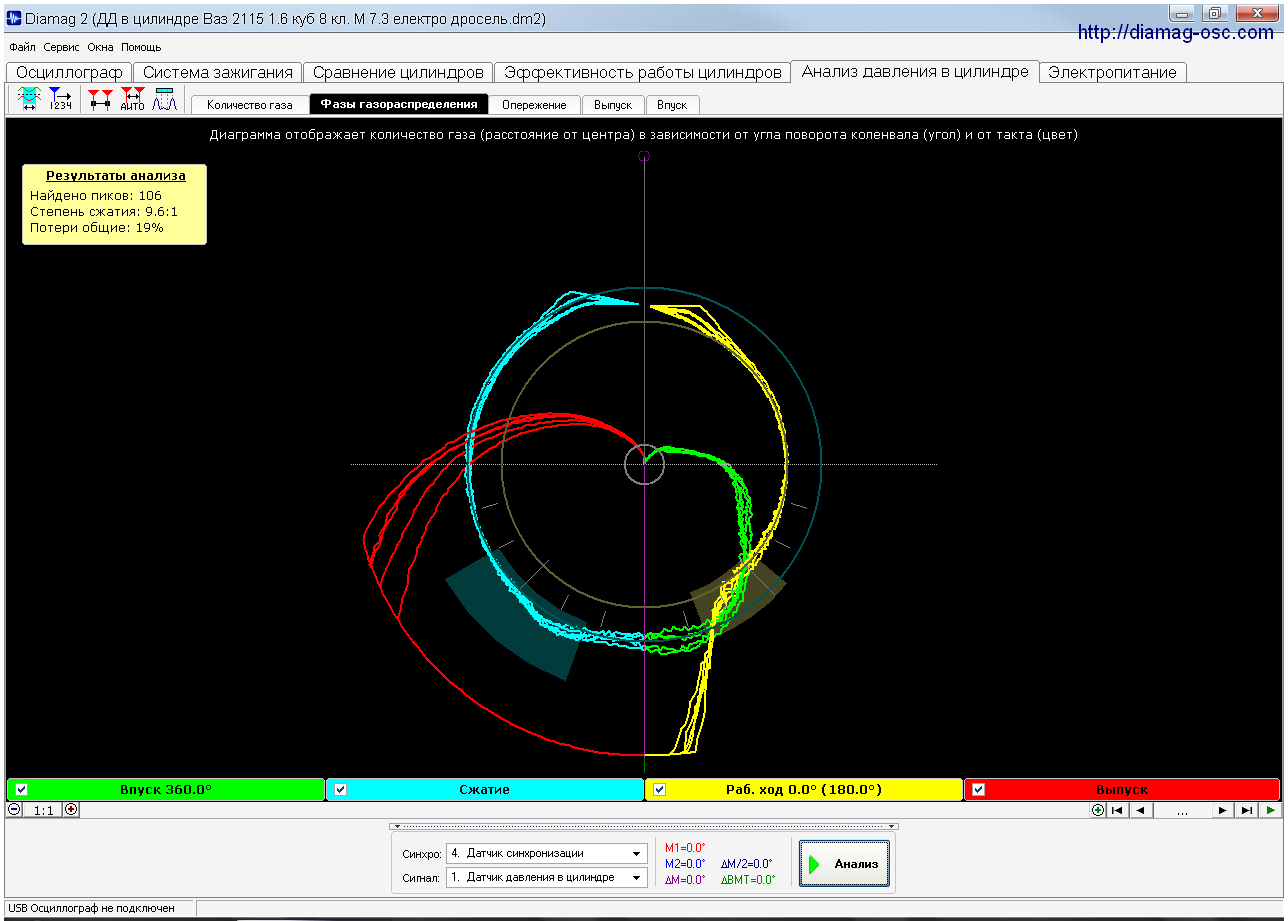Click the Diamag app icon in title bar
The height and width of the screenshot is (921, 1288).
click(x=14, y=18)
